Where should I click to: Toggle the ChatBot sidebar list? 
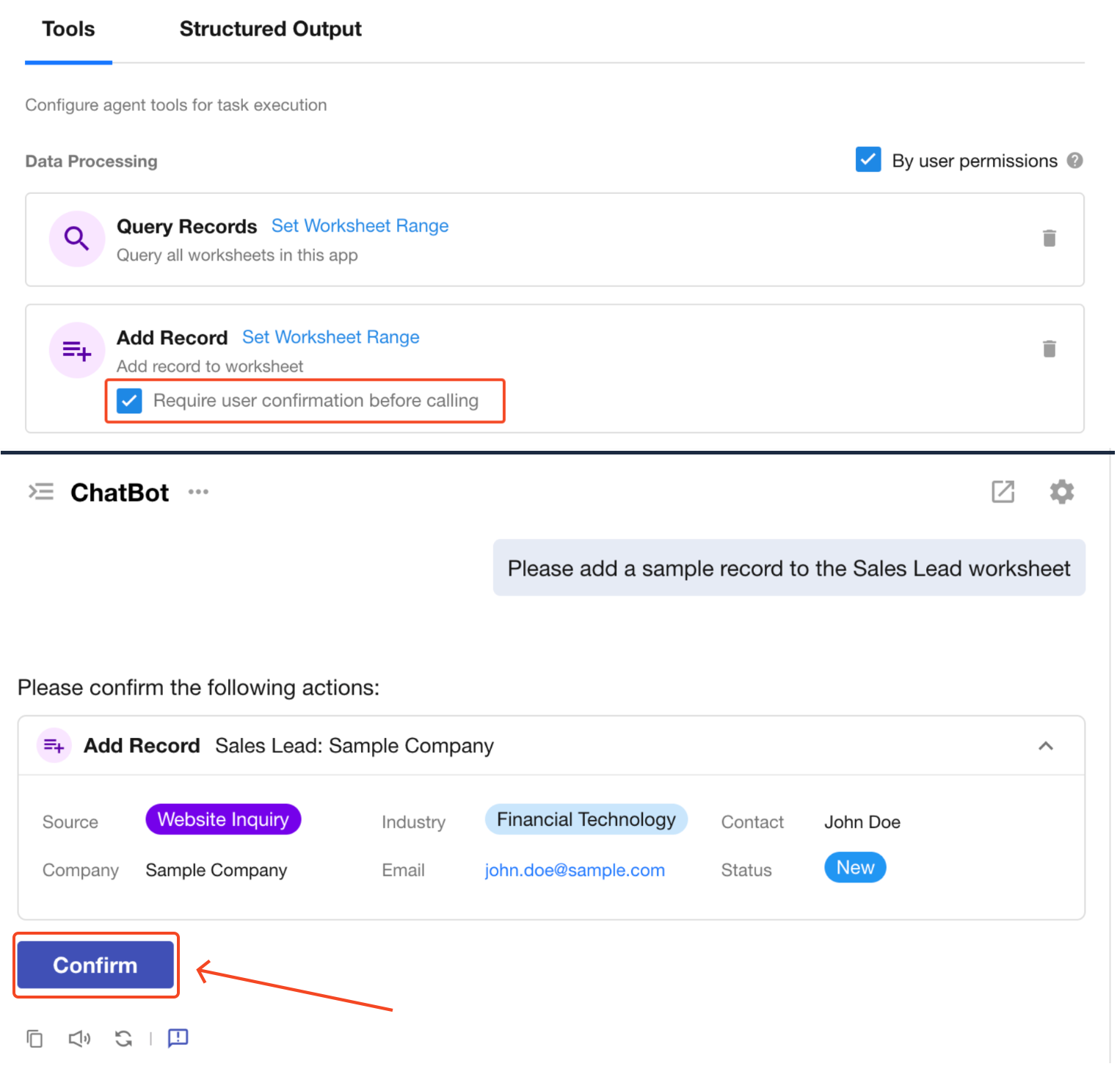(41, 491)
